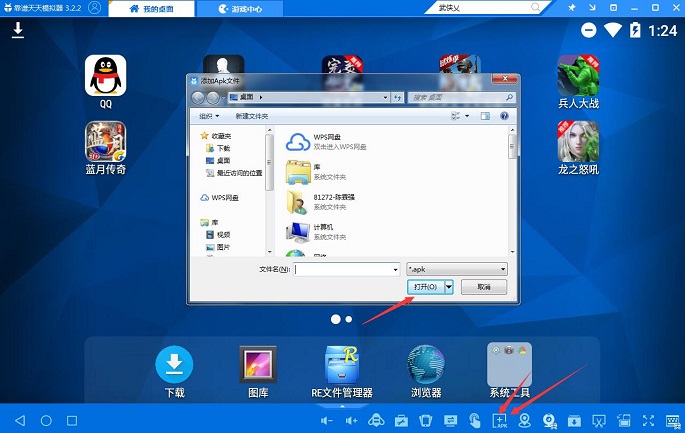
Task: Tap the Android back triangle button
Action: [x=20, y=420]
